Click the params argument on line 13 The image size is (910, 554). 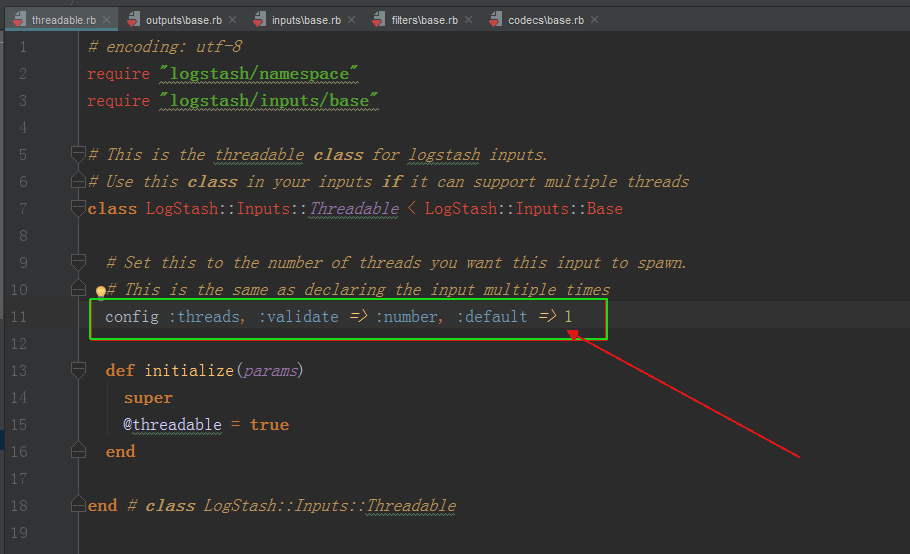click(270, 371)
